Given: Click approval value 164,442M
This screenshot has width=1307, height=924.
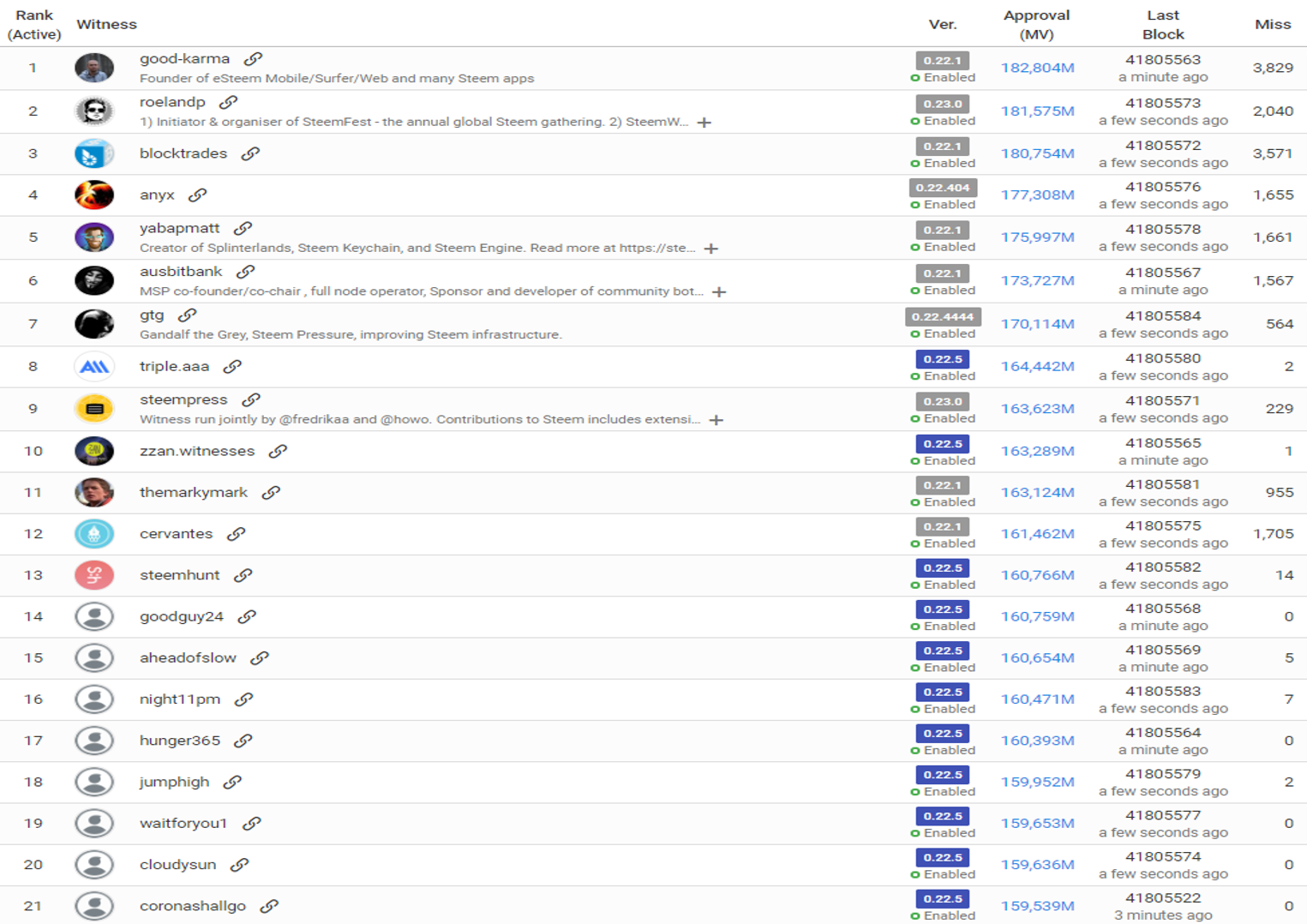Looking at the screenshot, I should [x=1037, y=366].
